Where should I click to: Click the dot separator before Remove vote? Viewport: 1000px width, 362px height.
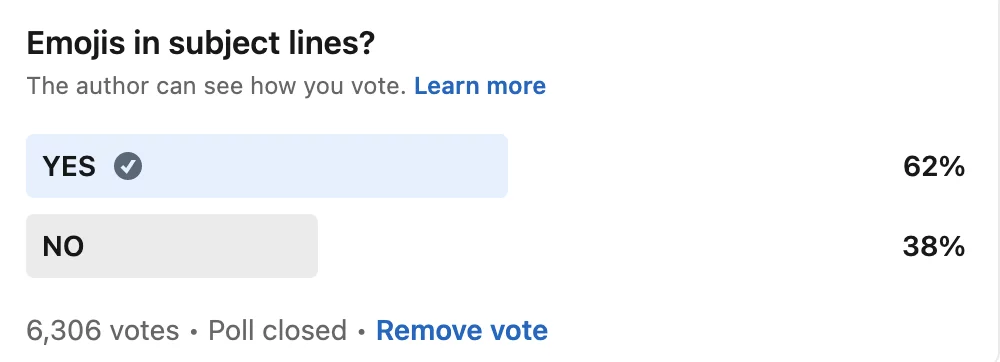[362, 331]
